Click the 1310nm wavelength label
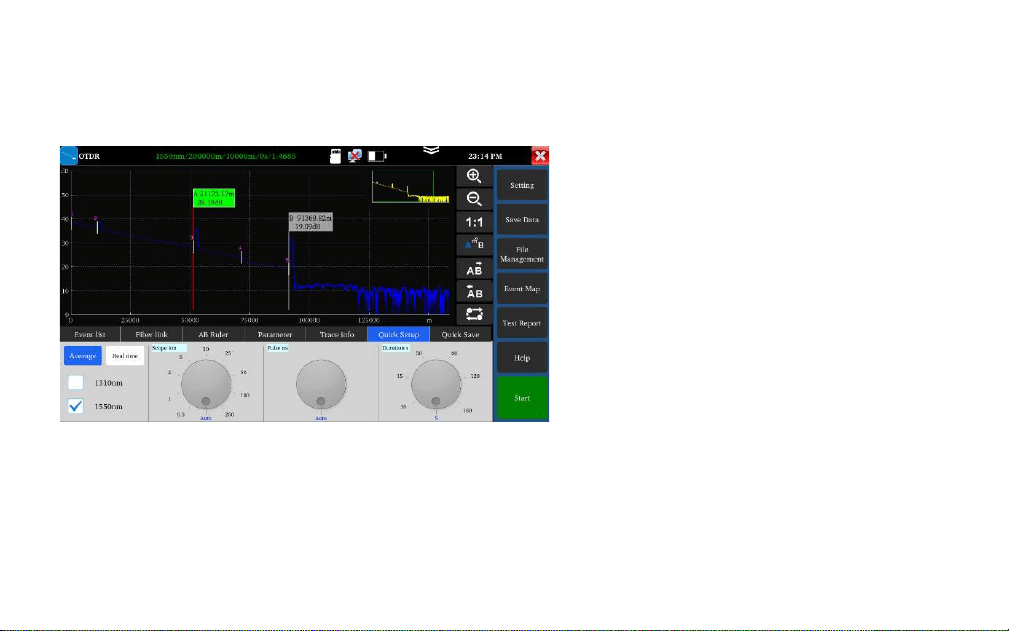Image resolution: width=1009 pixels, height=631 pixels. pos(108,383)
